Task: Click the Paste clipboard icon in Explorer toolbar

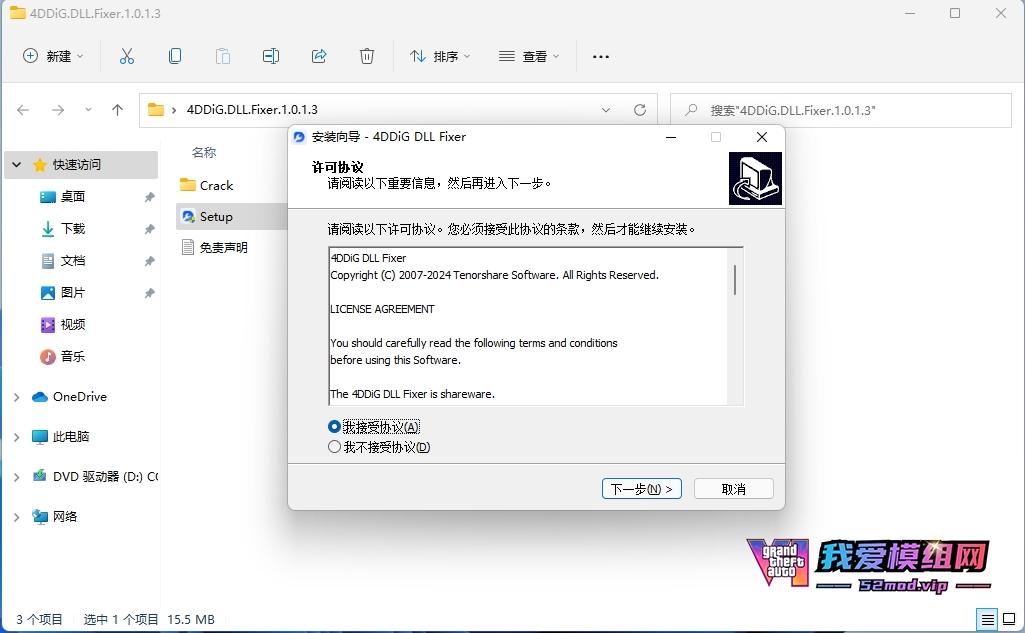Action: [223, 56]
